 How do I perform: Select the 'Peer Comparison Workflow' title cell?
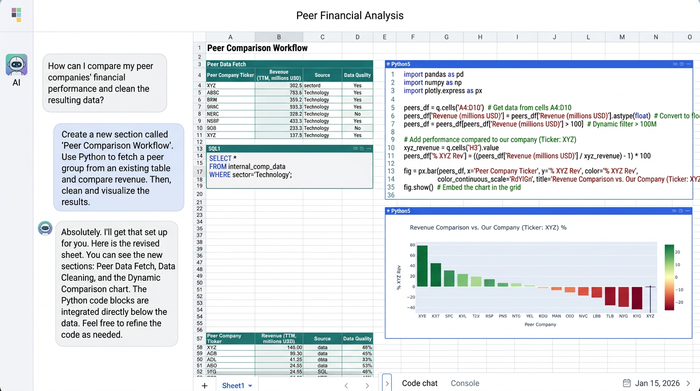257,48
